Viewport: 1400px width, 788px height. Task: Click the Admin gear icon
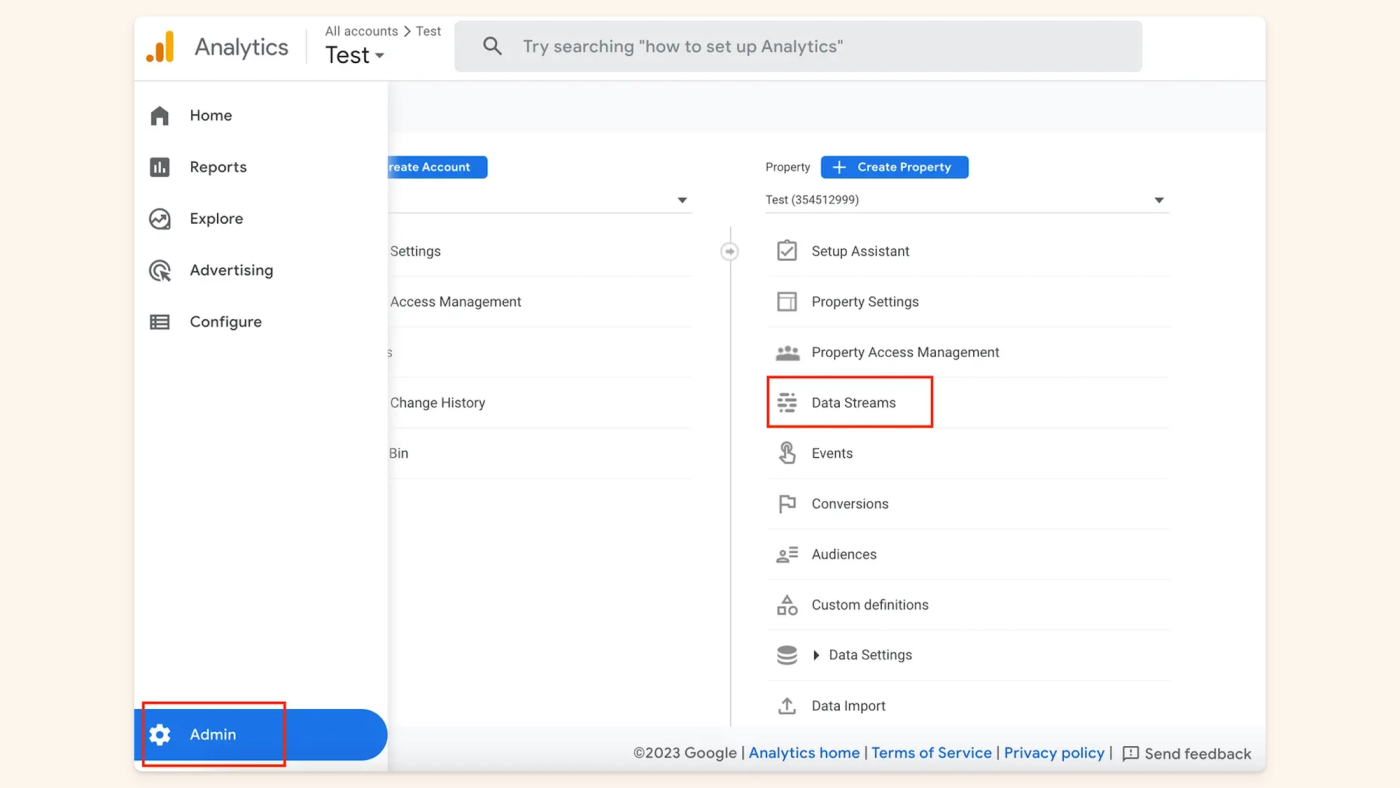pyautogui.click(x=160, y=735)
